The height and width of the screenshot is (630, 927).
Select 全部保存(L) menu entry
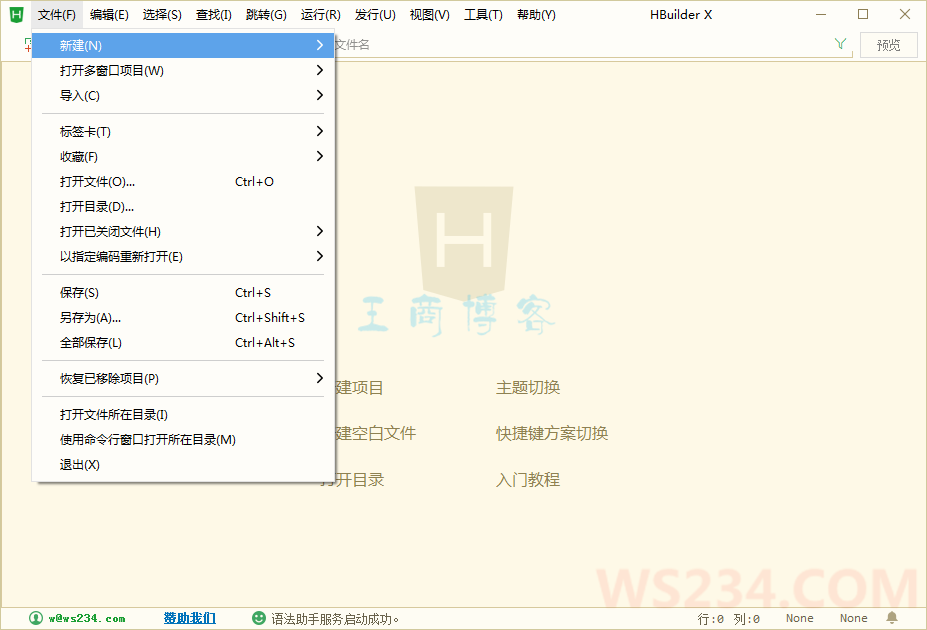pyautogui.click(x=183, y=342)
